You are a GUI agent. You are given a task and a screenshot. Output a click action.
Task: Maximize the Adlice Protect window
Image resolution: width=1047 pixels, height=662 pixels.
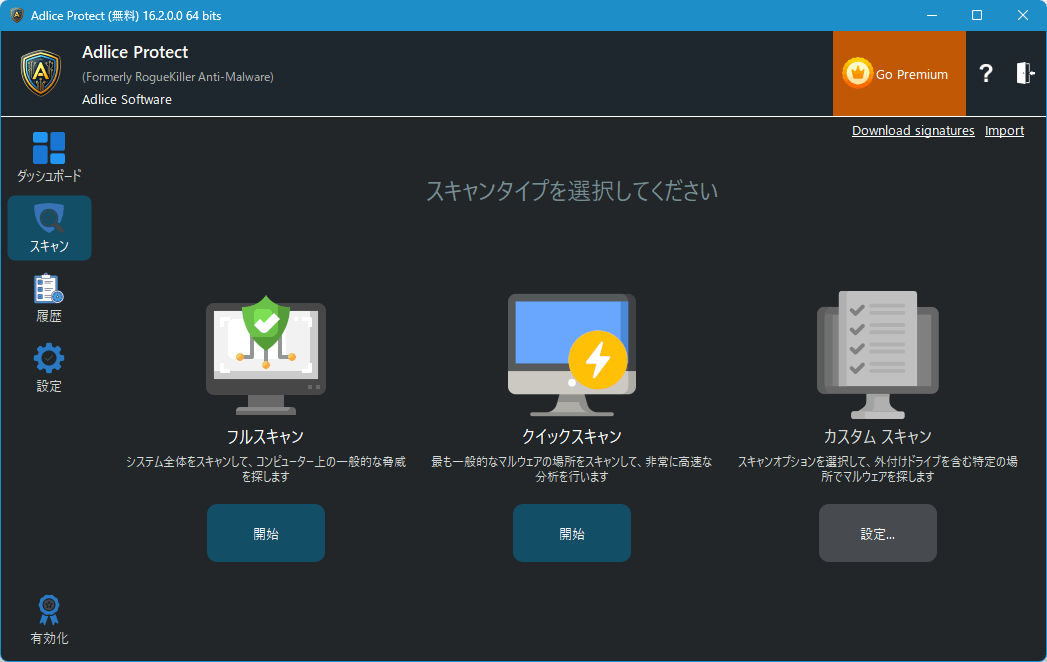tap(977, 15)
